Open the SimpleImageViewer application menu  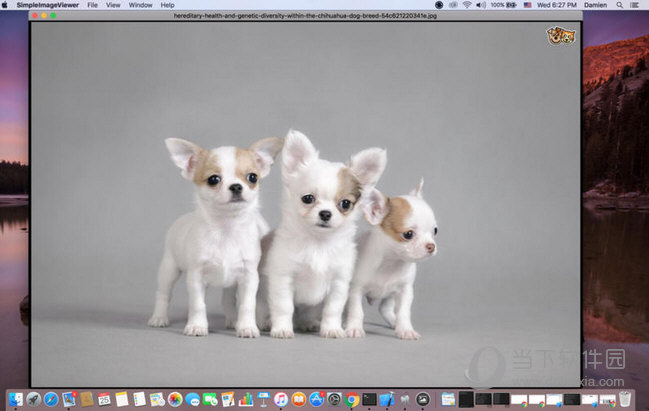[x=48, y=5]
